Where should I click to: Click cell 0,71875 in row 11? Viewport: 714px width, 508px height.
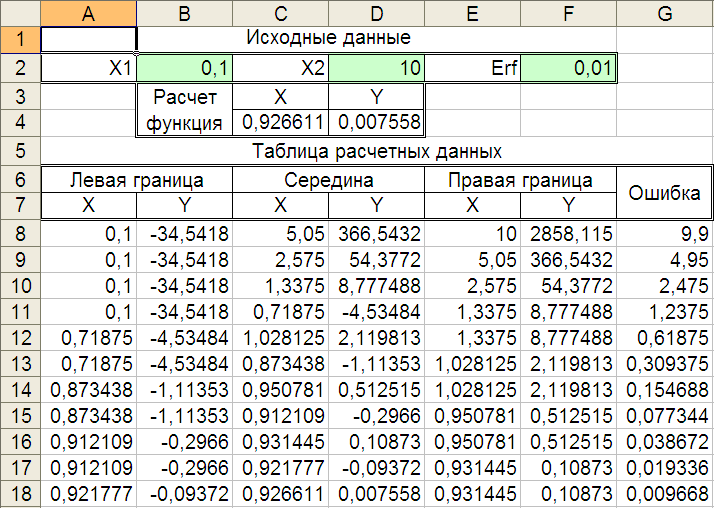[280, 311]
